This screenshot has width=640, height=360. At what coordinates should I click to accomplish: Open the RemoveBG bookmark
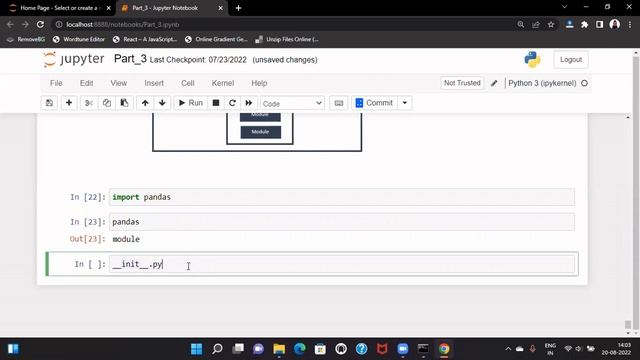coord(26,39)
